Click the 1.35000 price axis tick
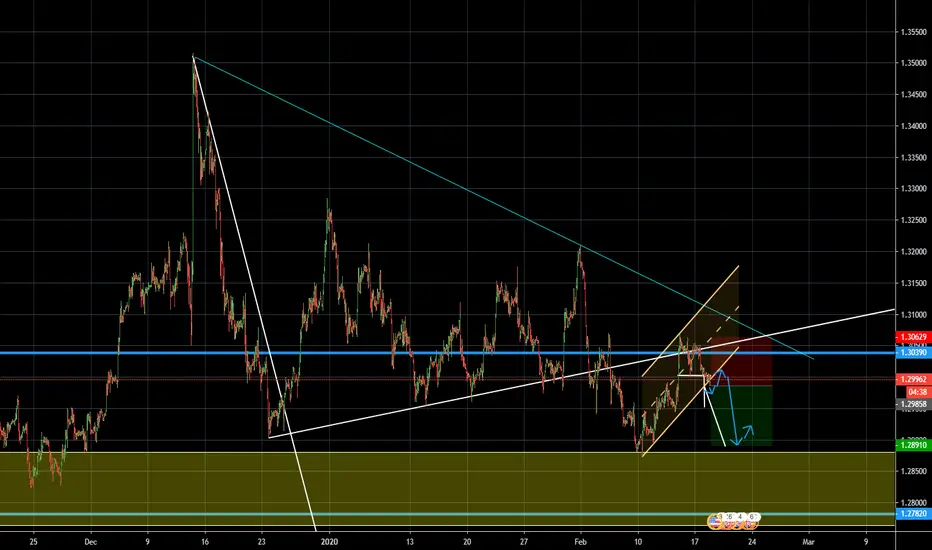This screenshot has width=932, height=550. (914, 63)
